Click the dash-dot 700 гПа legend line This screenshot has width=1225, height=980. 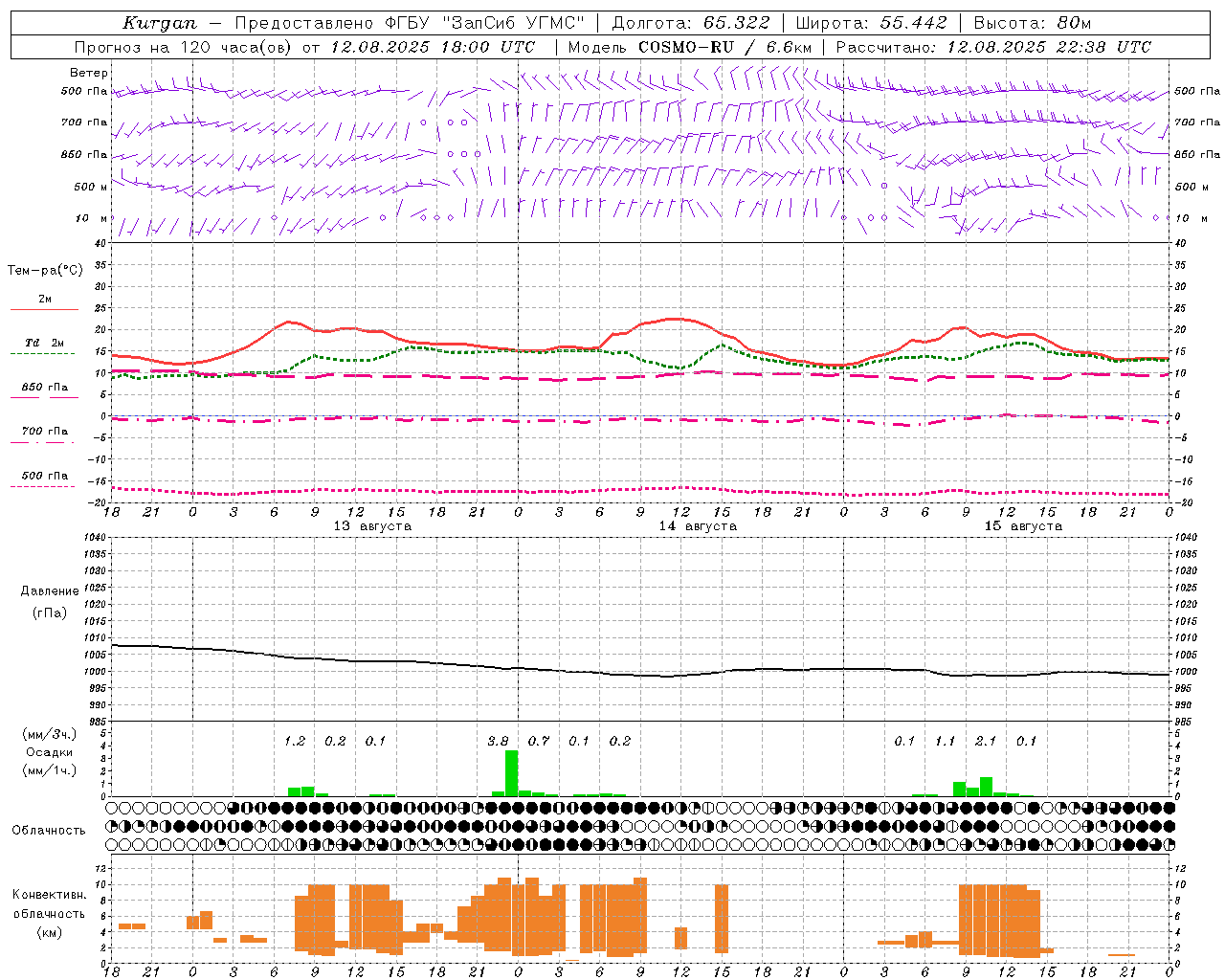[43, 442]
